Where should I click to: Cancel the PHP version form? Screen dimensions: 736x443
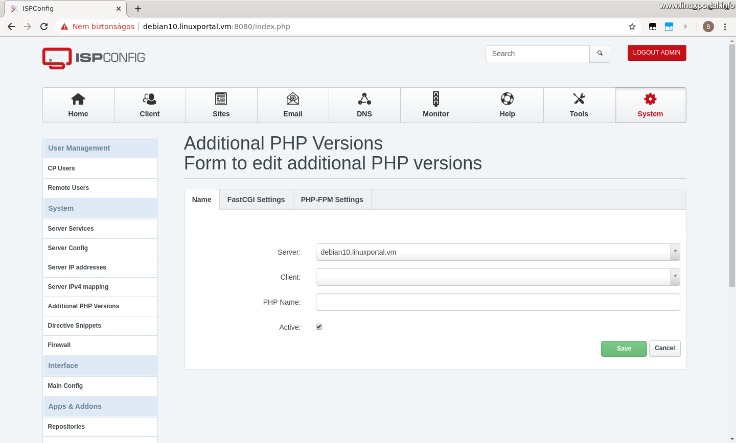[x=665, y=348]
